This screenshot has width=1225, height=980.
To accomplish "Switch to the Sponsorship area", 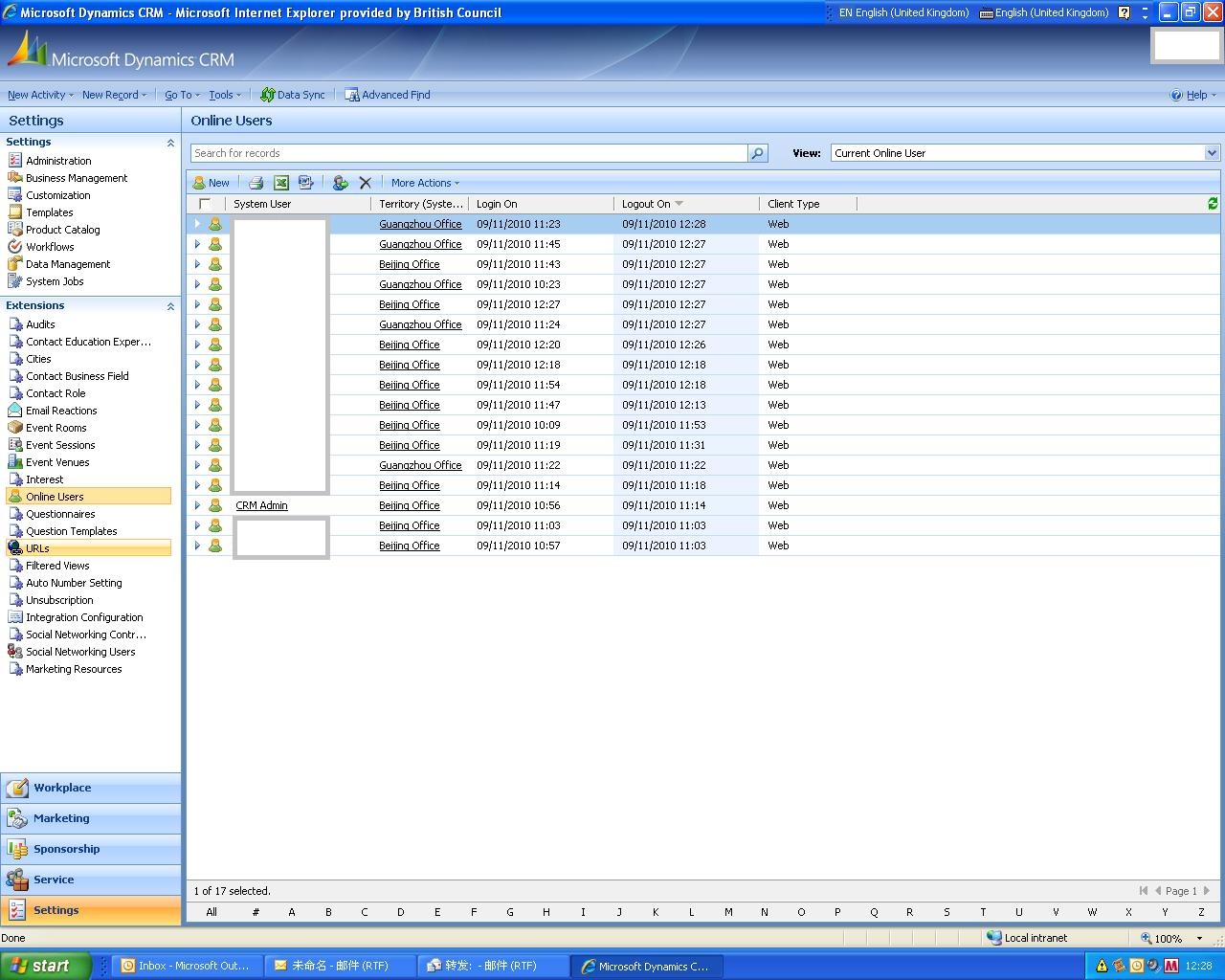I will coord(91,849).
